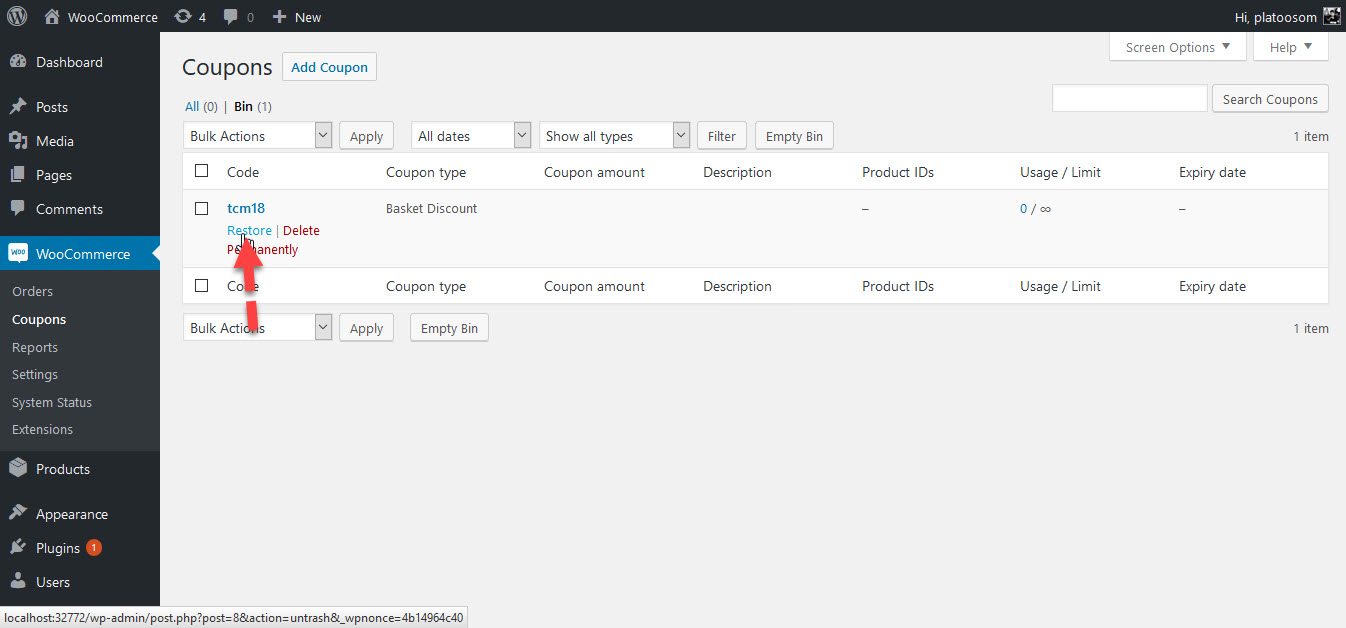Viewport: 1346px width, 628px height.
Task: Click the Expiry date column header
Action: coord(1212,172)
